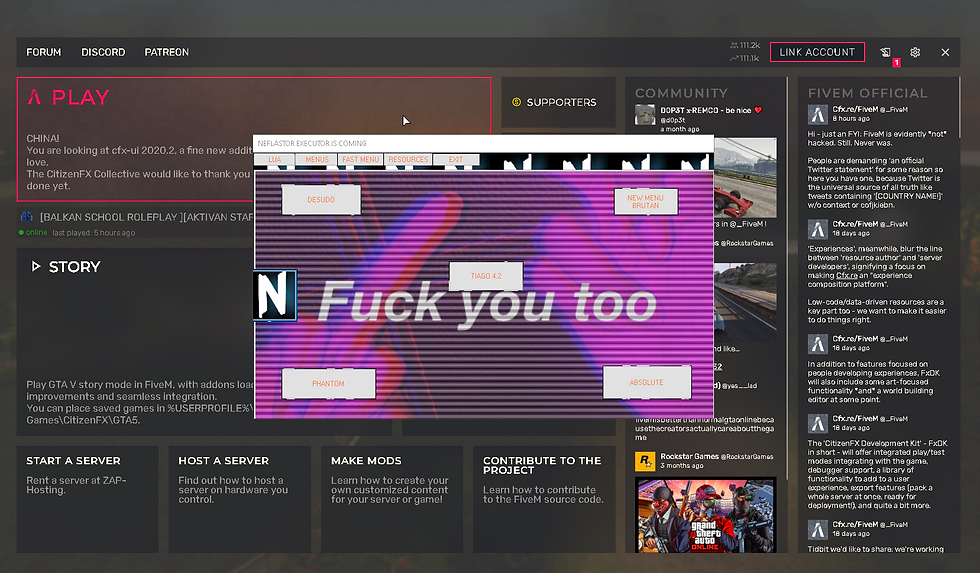Viewport: 980px width, 573px height.
Task: Click the 'online' server status text
Action: tap(36, 232)
